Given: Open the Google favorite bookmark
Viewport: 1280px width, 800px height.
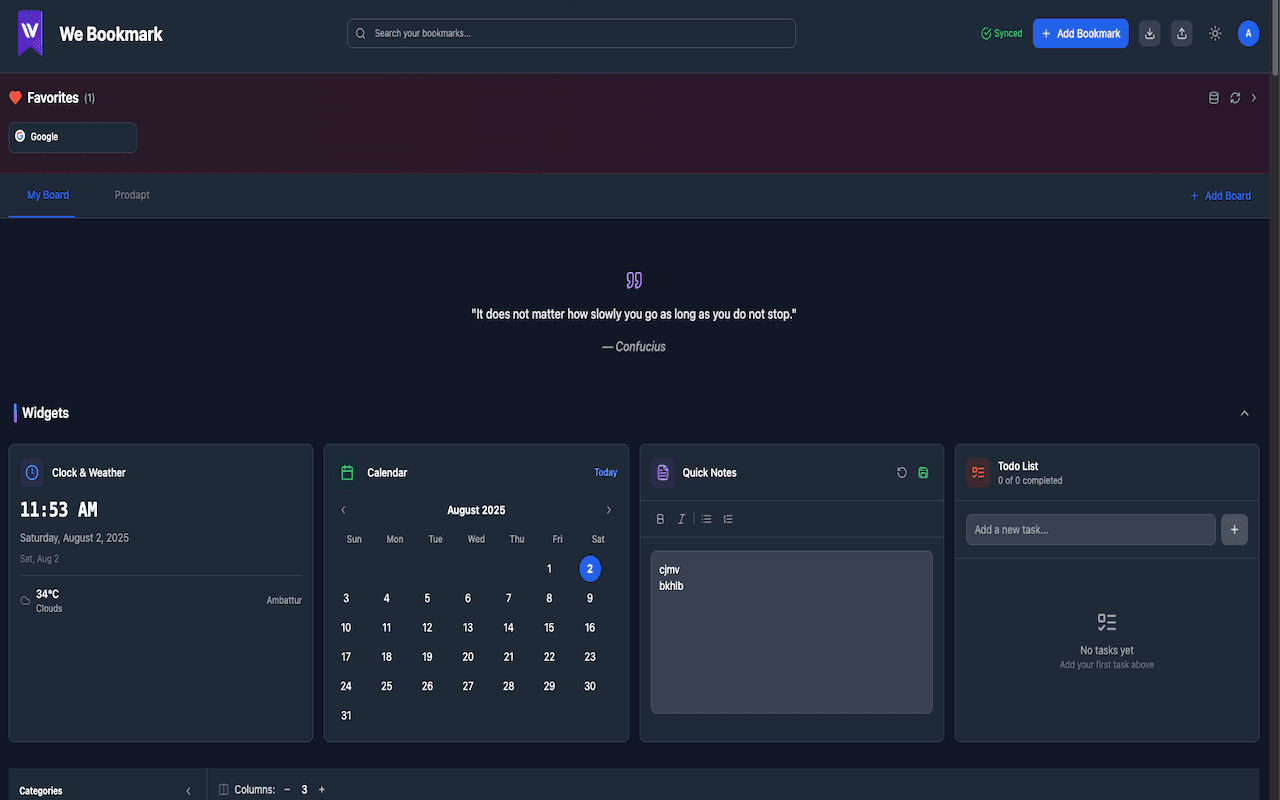Looking at the screenshot, I should (x=73, y=137).
